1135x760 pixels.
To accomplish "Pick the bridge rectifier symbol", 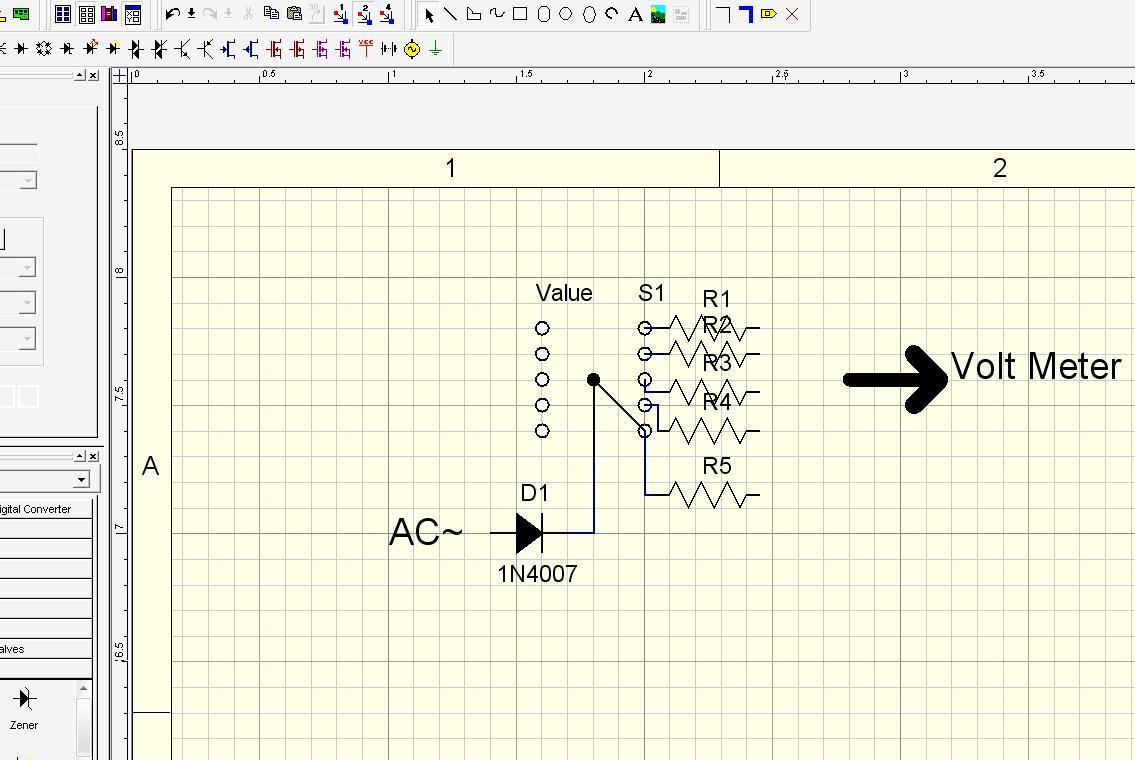I will [x=44, y=48].
